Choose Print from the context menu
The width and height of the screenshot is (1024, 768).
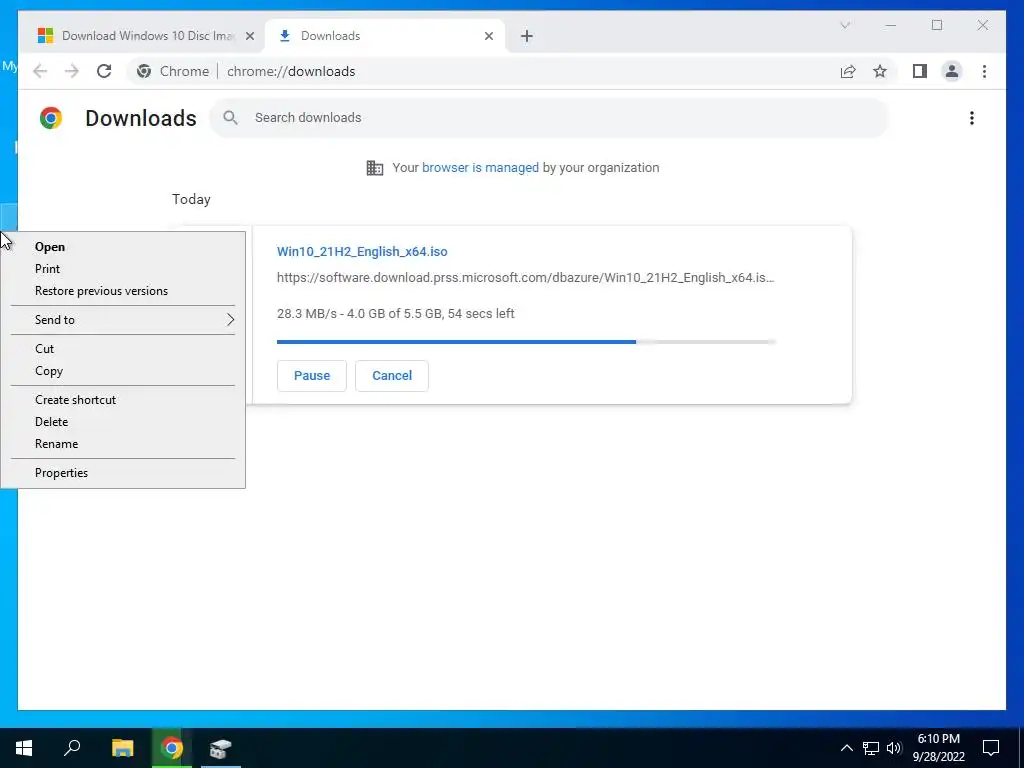coord(123,269)
